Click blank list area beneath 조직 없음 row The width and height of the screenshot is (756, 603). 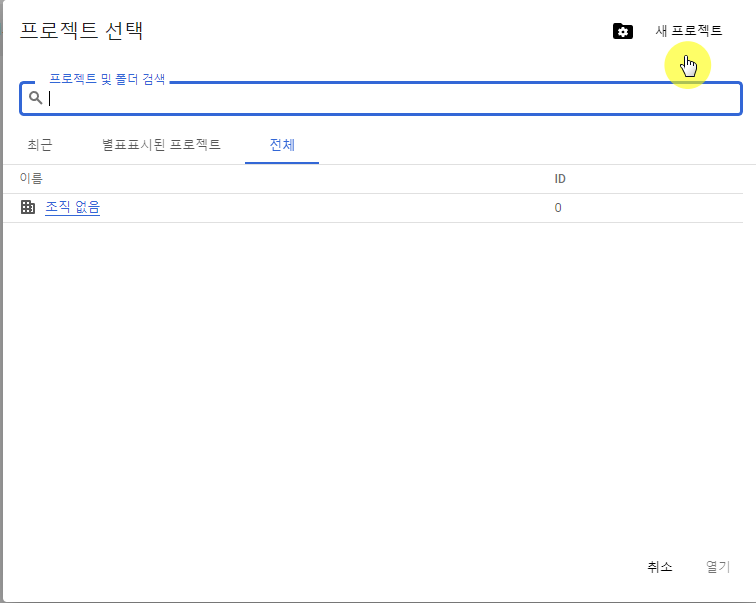pyautogui.click(x=373, y=386)
